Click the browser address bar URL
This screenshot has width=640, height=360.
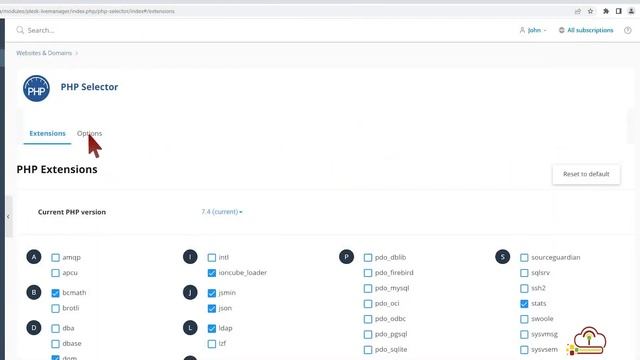click(87, 11)
